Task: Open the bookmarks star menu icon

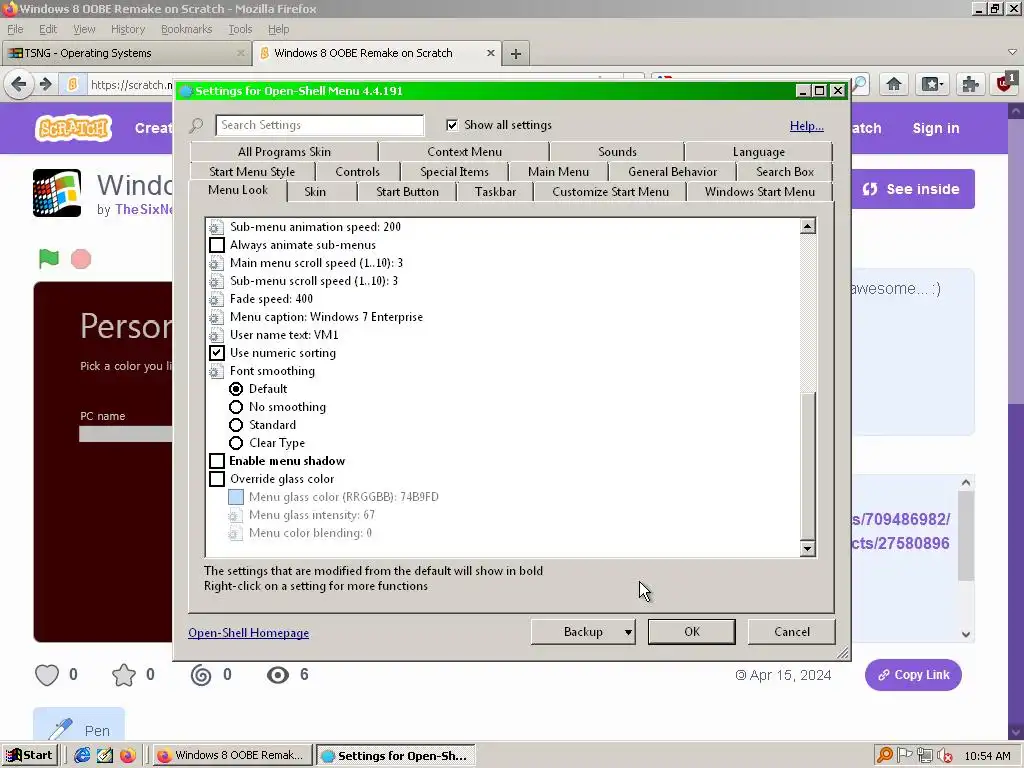Action: point(932,84)
